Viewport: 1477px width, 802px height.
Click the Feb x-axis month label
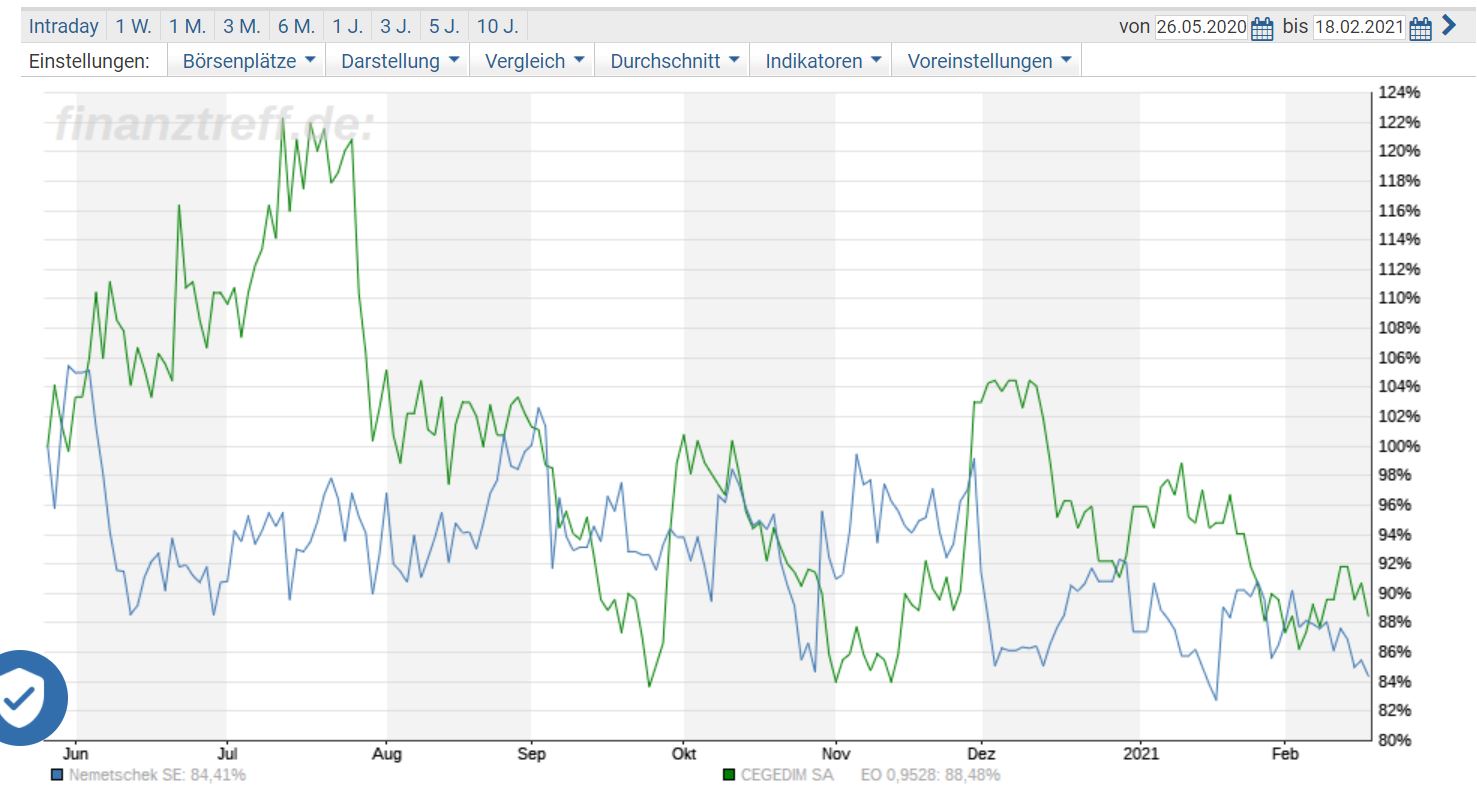pyautogui.click(x=1285, y=754)
